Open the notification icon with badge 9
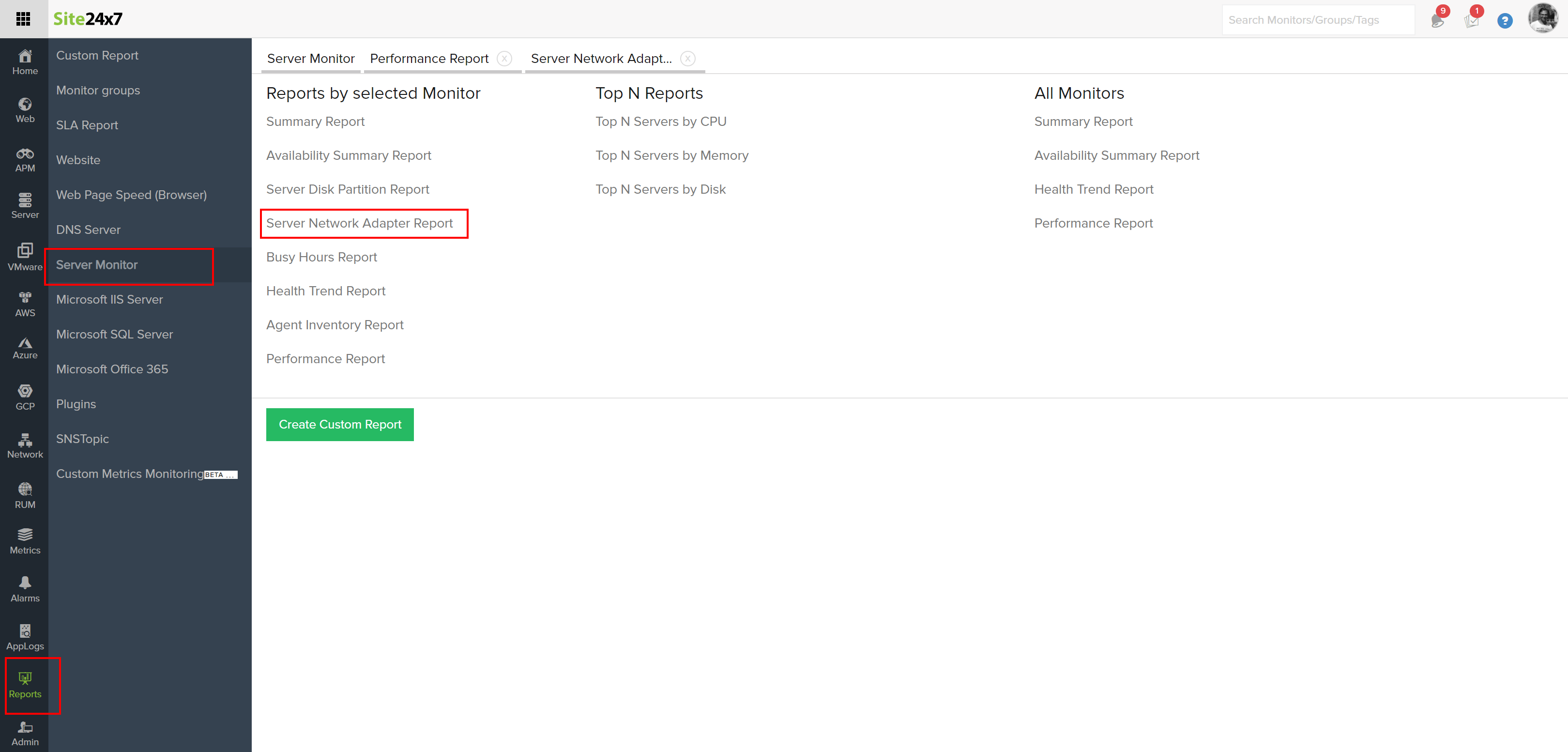This screenshot has height=752, width=1568. [1438, 19]
